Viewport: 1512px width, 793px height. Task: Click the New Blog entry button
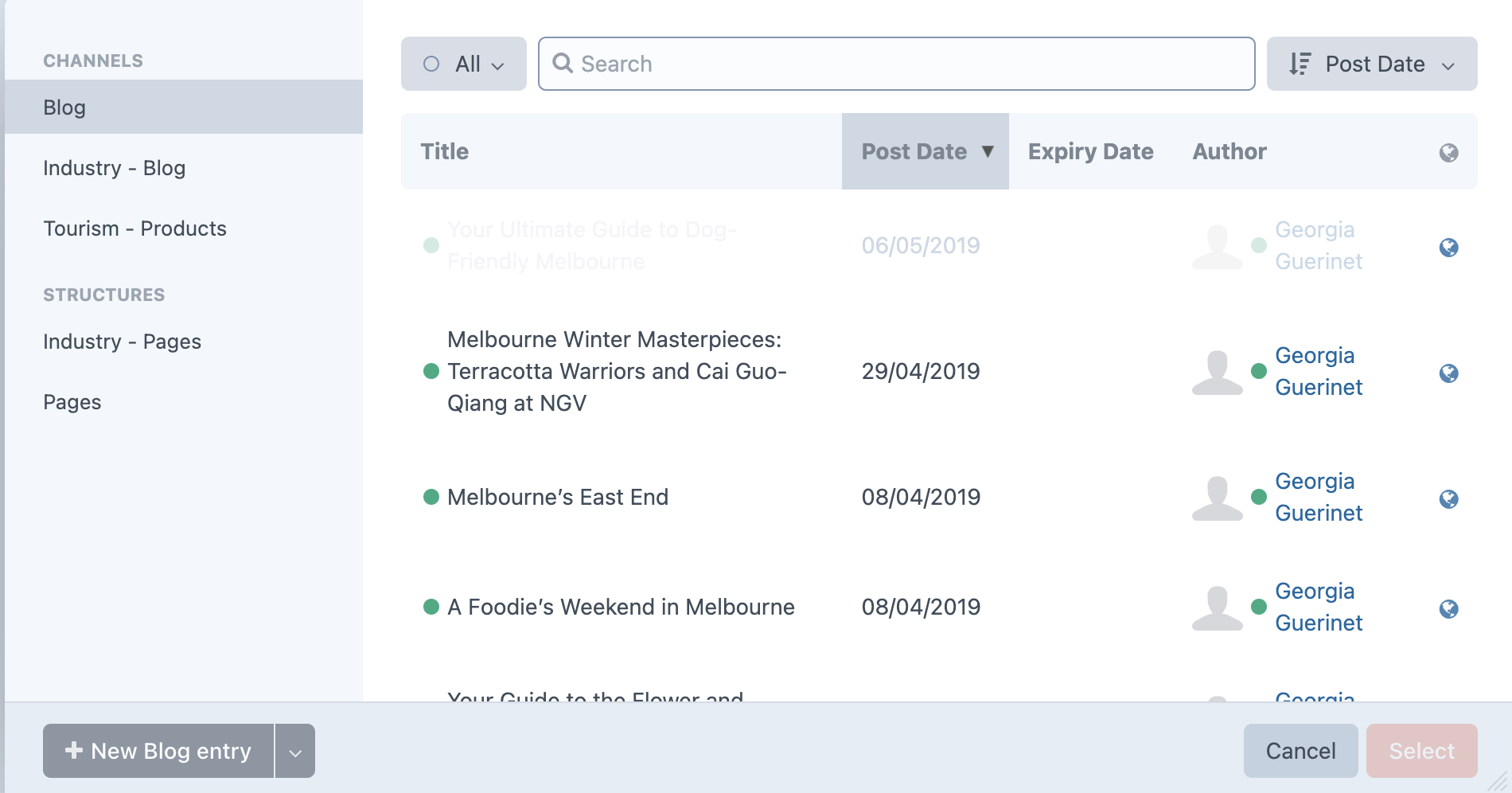pyautogui.click(x=158, y=751)
